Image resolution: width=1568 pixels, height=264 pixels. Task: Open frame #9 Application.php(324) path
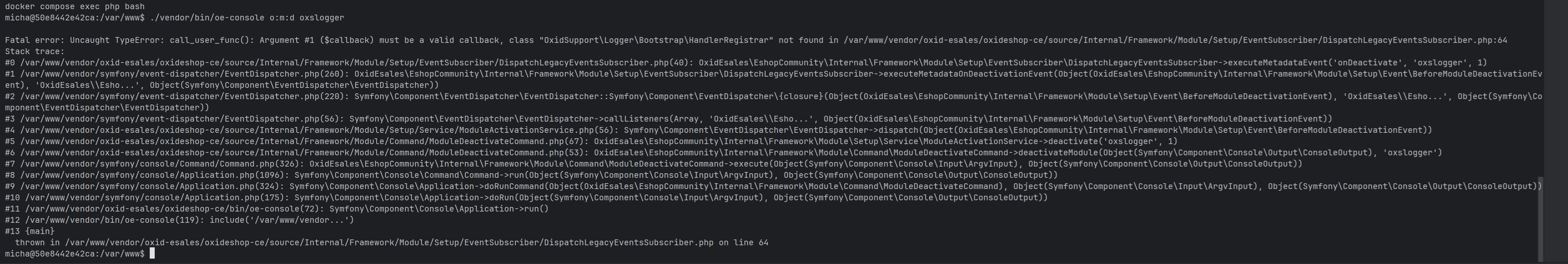150,187
